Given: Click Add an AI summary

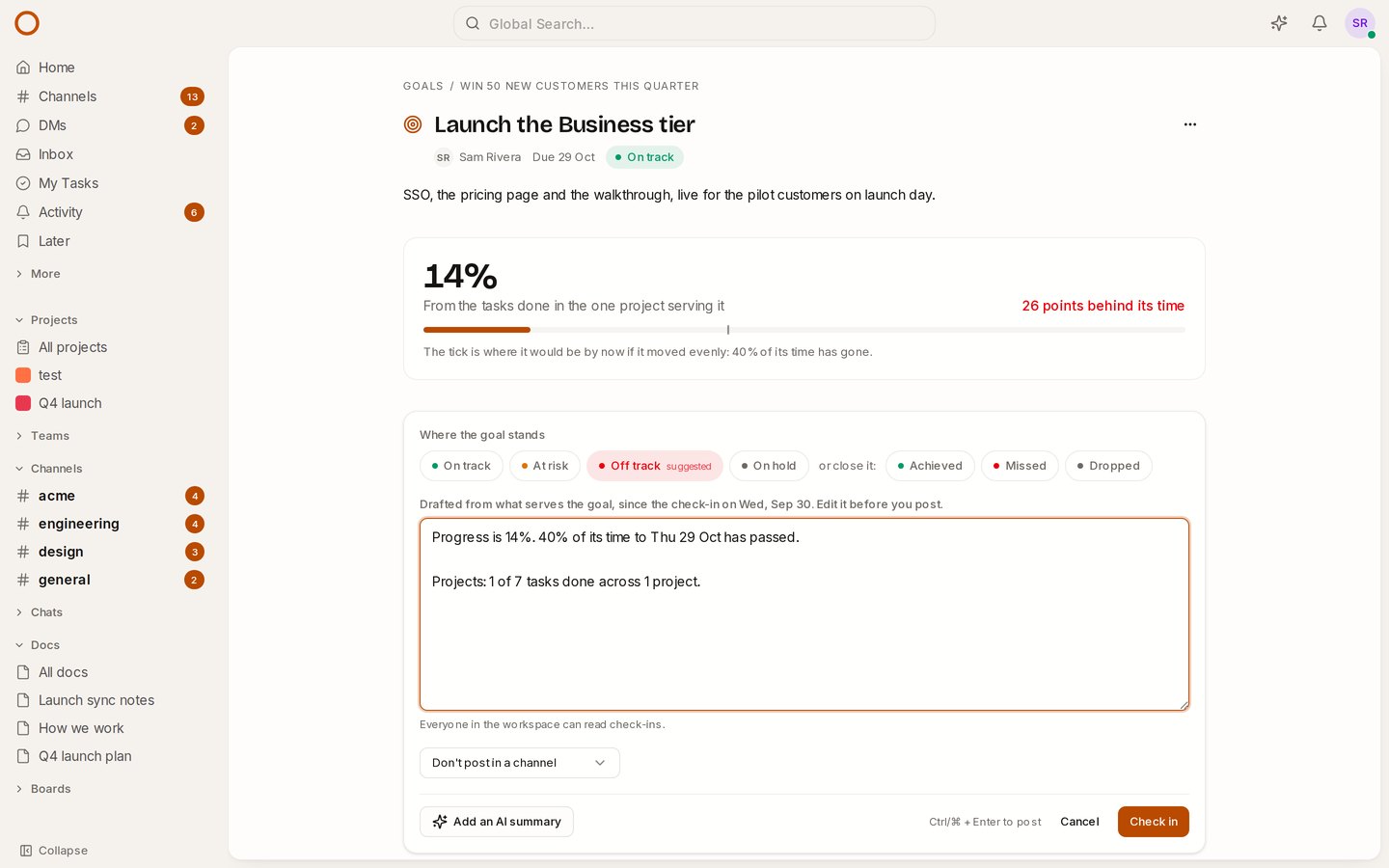Looking at the screenshot, I should pos(497,822).
